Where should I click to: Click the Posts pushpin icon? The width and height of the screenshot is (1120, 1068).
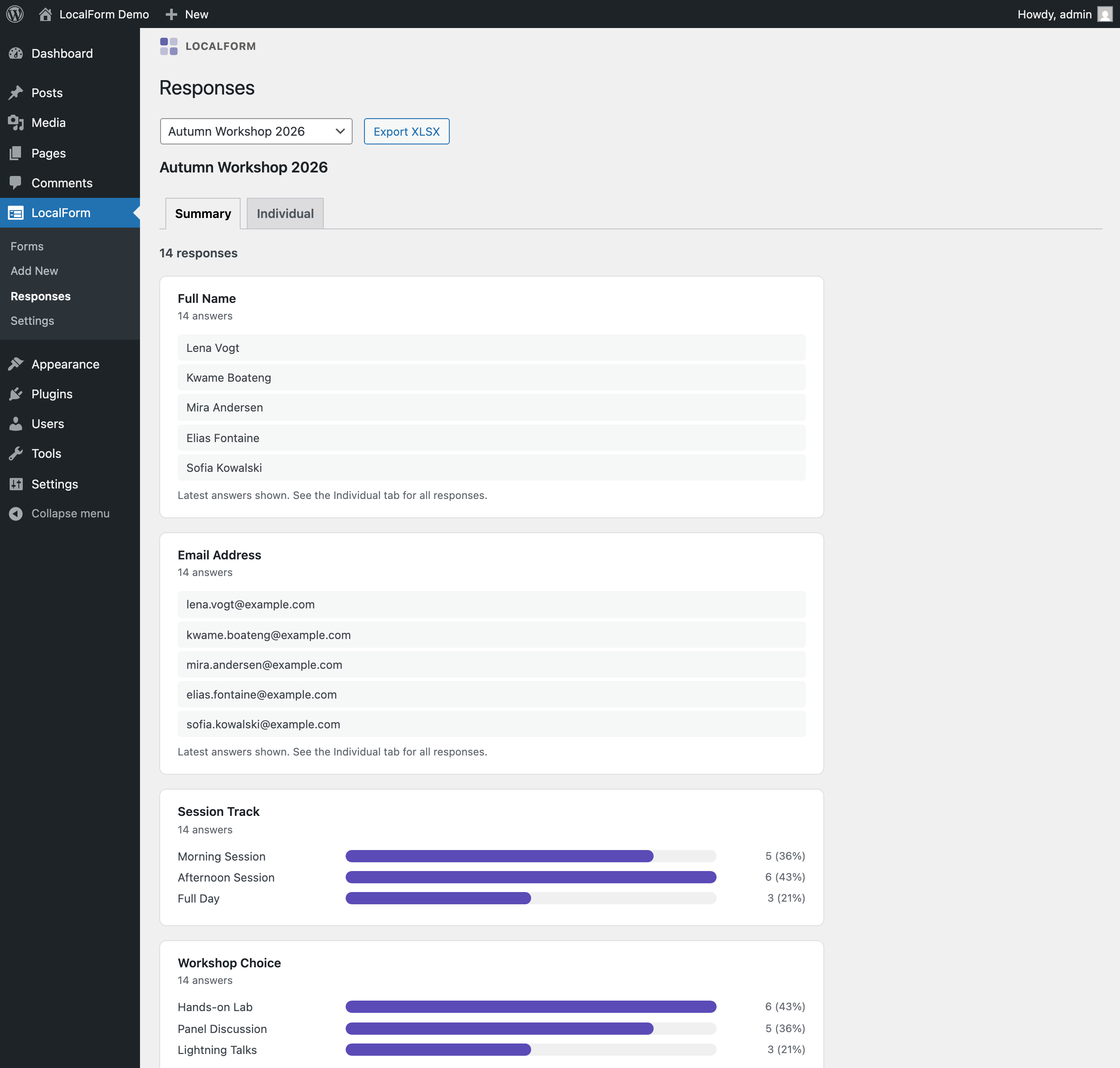tap(16, 93)
